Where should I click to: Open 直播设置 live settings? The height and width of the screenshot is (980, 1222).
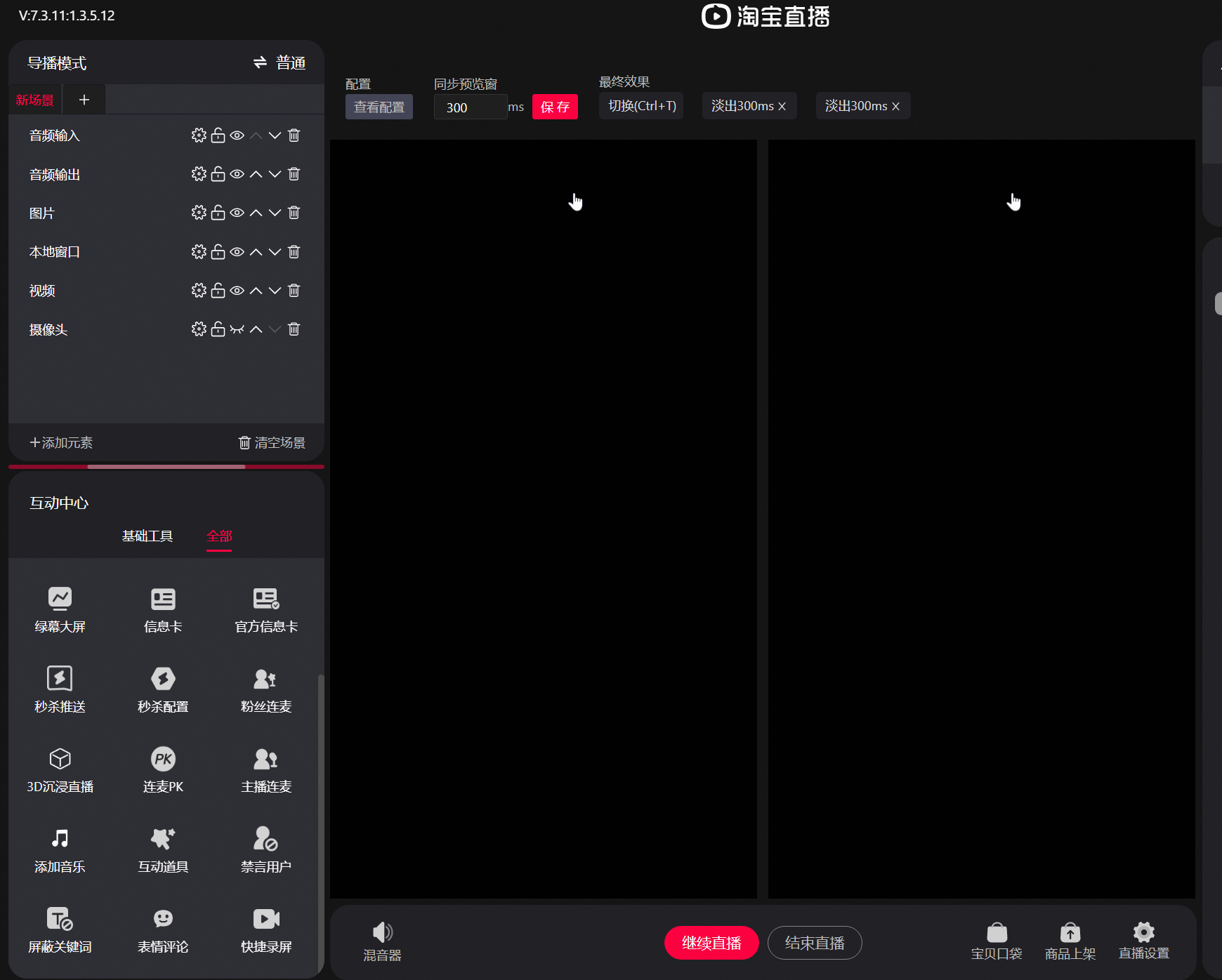click(x=1144, y=941)
